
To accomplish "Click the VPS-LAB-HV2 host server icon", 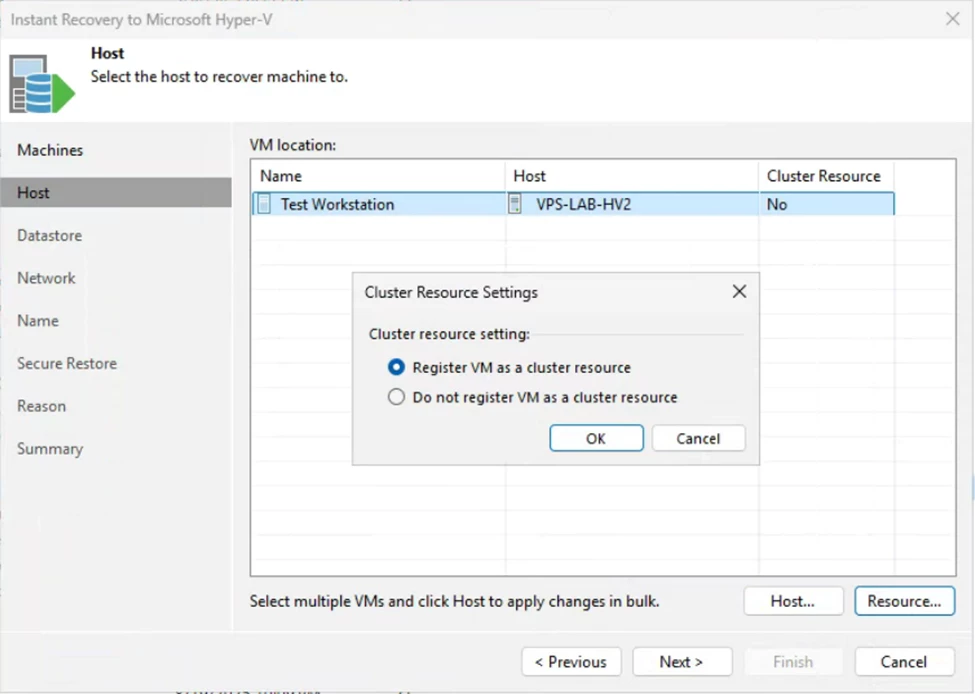I will point(515,203).
